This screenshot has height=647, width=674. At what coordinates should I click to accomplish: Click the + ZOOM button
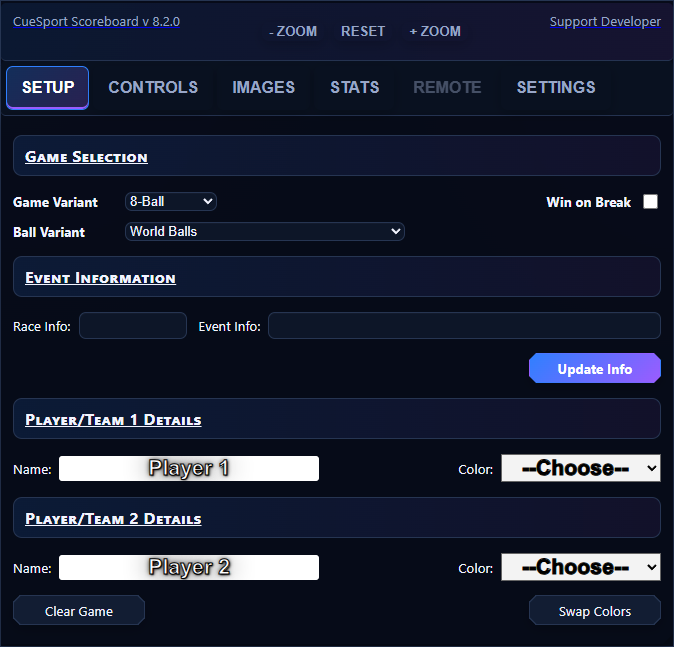[435, 31]
